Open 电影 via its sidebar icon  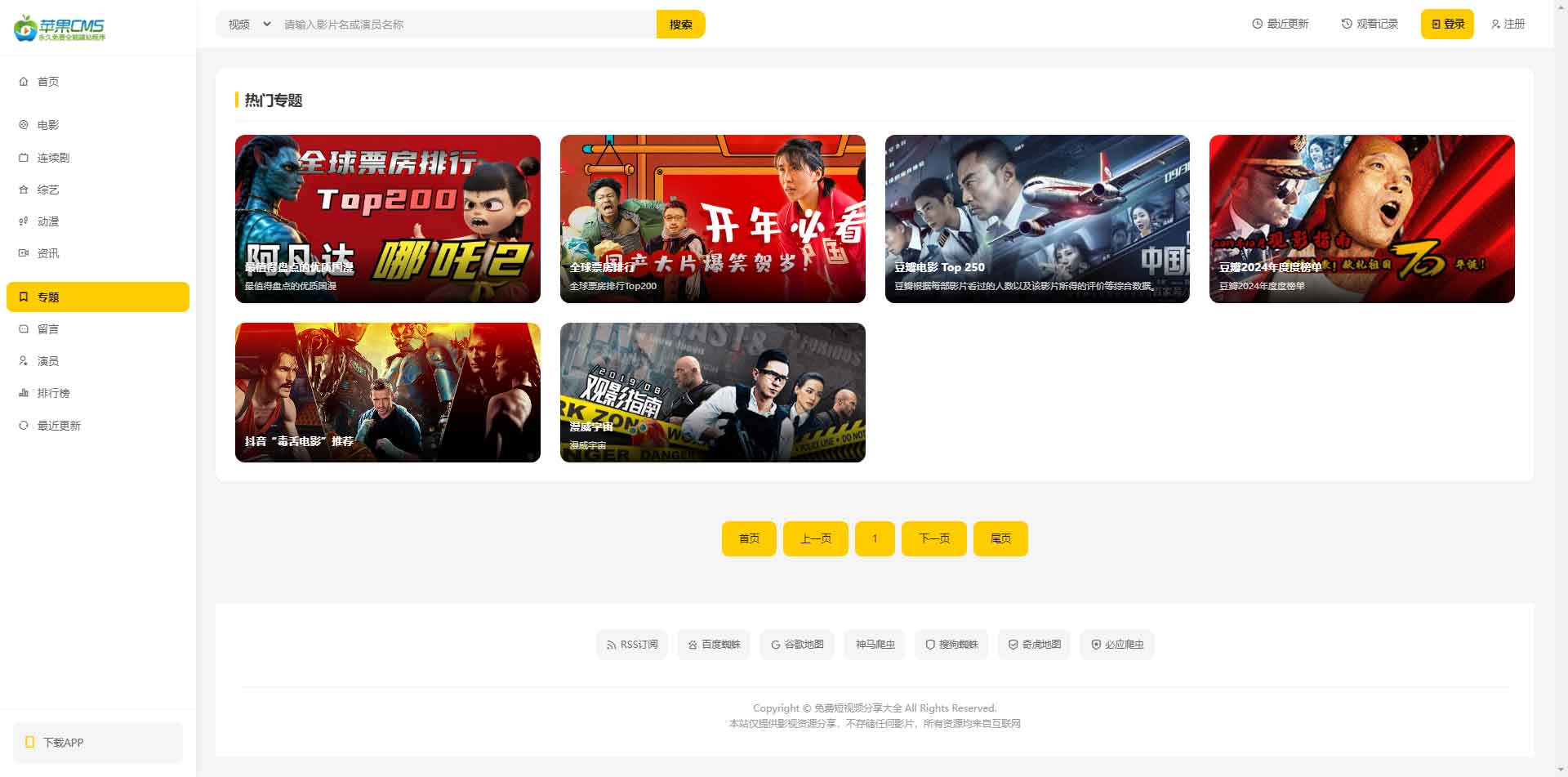24,125
